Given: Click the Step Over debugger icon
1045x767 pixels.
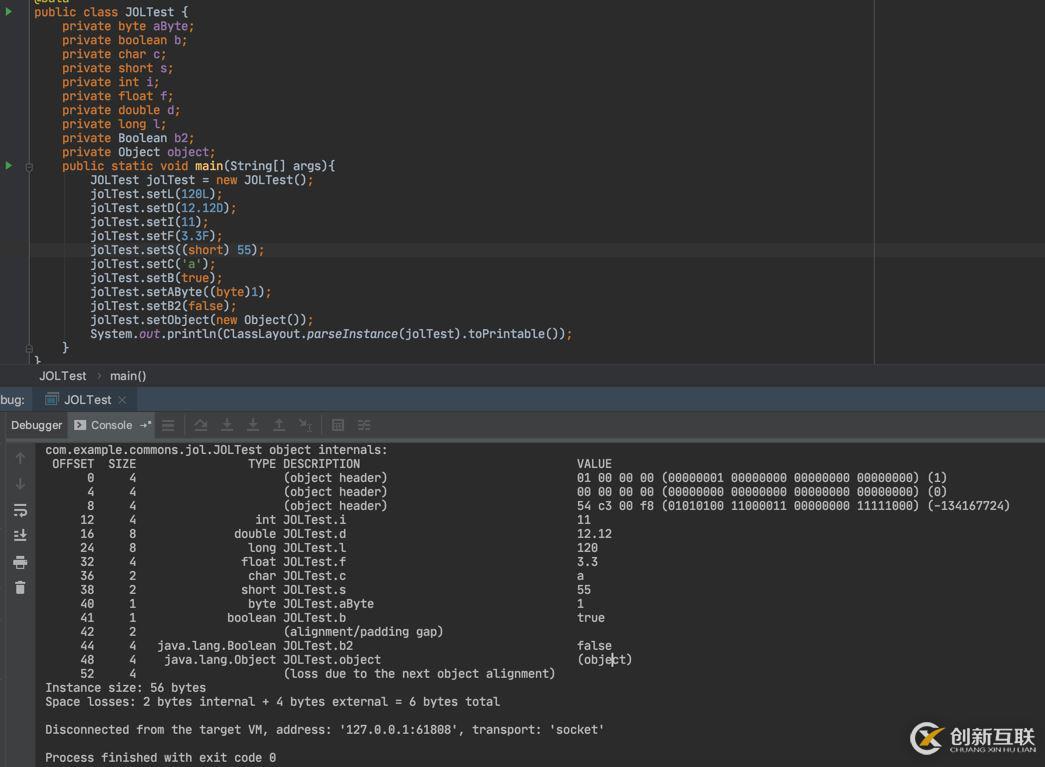Looking at the screenshot, I should point(201,425).
